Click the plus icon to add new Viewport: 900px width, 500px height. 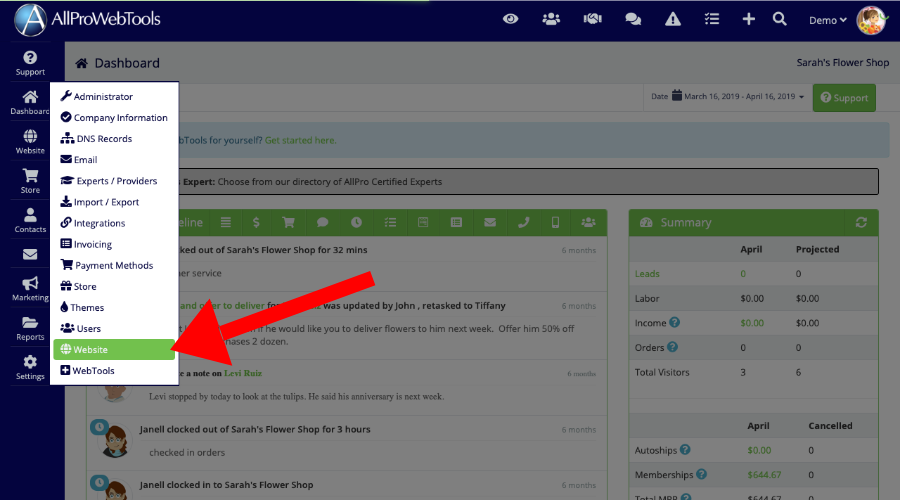coord(748,19)
